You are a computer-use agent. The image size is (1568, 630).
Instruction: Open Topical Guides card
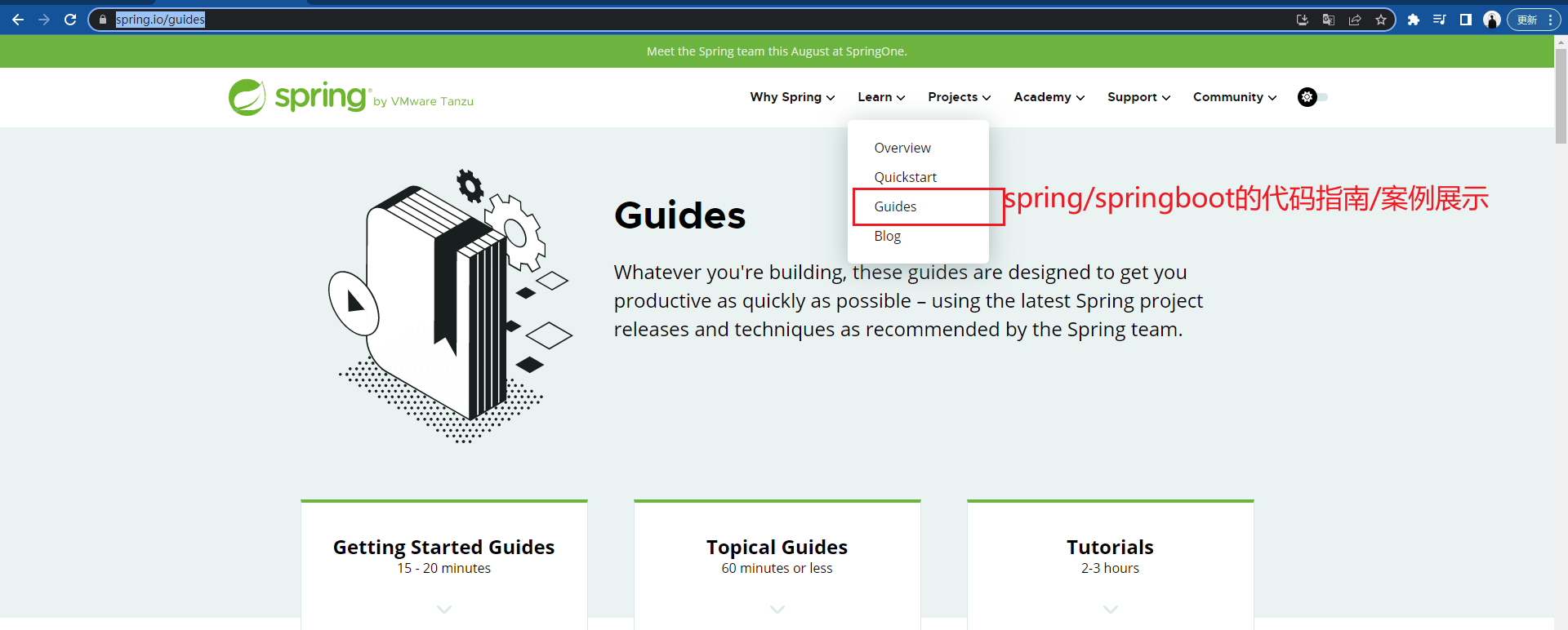pos(777,565)
